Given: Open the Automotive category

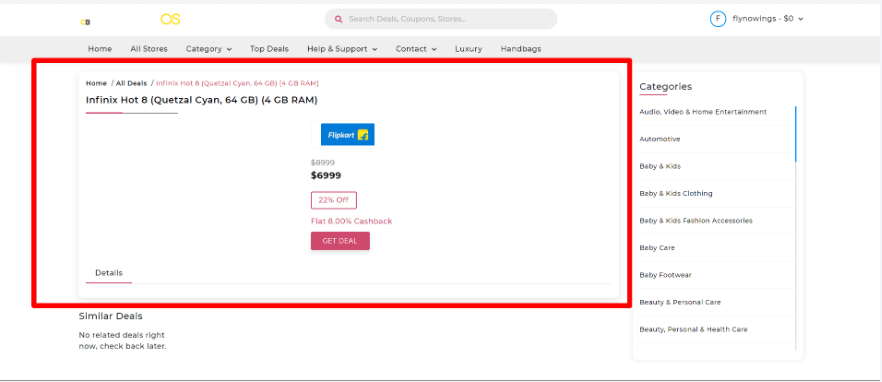Looking at the screenshot, I should pyautogui.click(x=660, y=139).
